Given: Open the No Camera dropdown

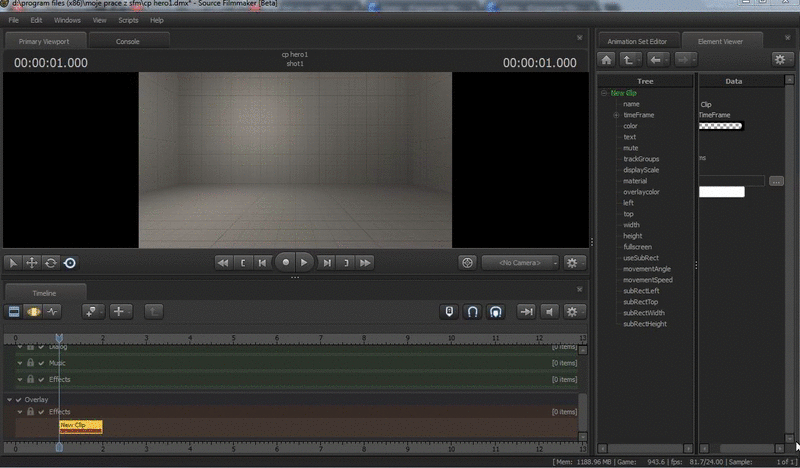Looking at the screenshot, I should pos(519,262).
